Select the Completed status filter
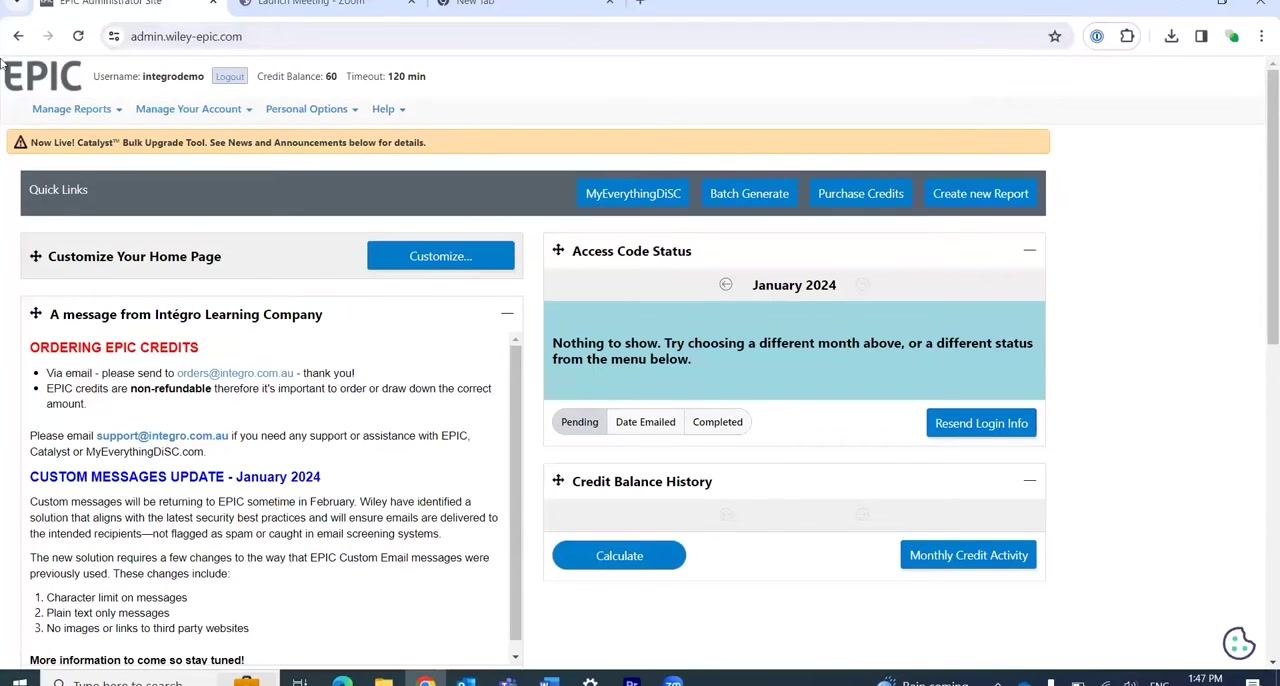The width and height of the screenshot is (1280, 686). pos(717,422)
